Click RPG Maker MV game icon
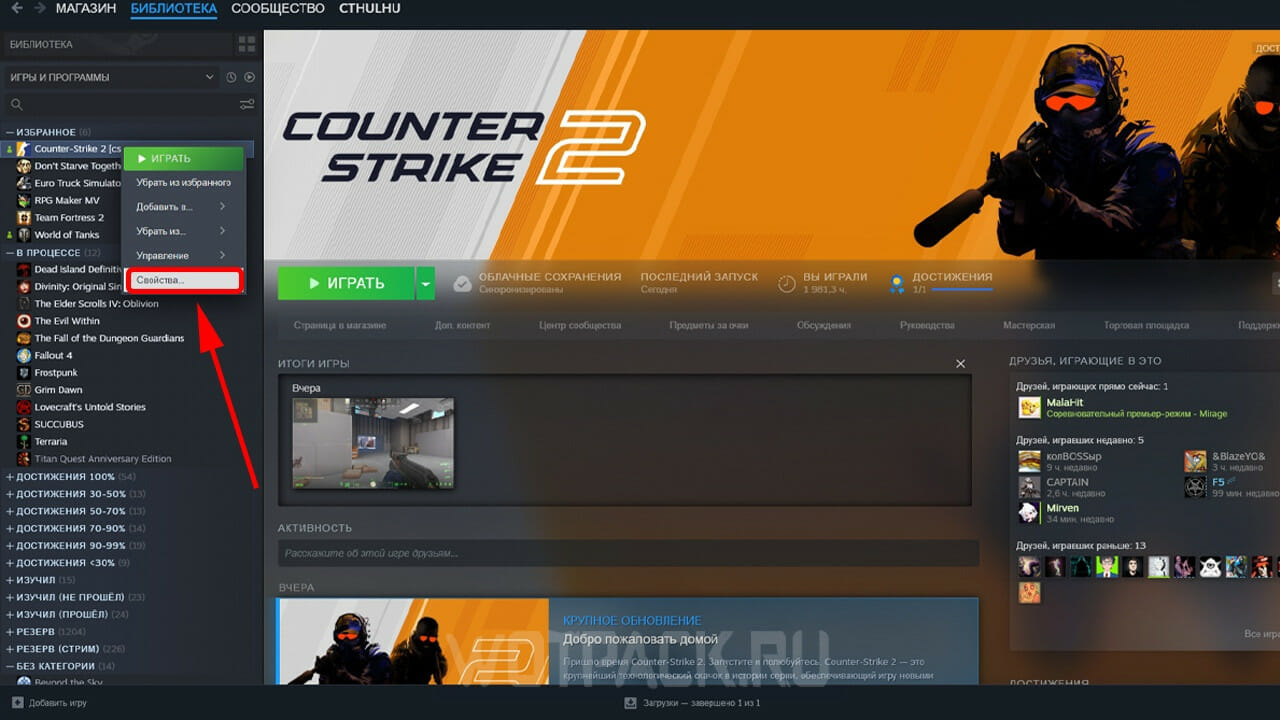 (24, 200)
